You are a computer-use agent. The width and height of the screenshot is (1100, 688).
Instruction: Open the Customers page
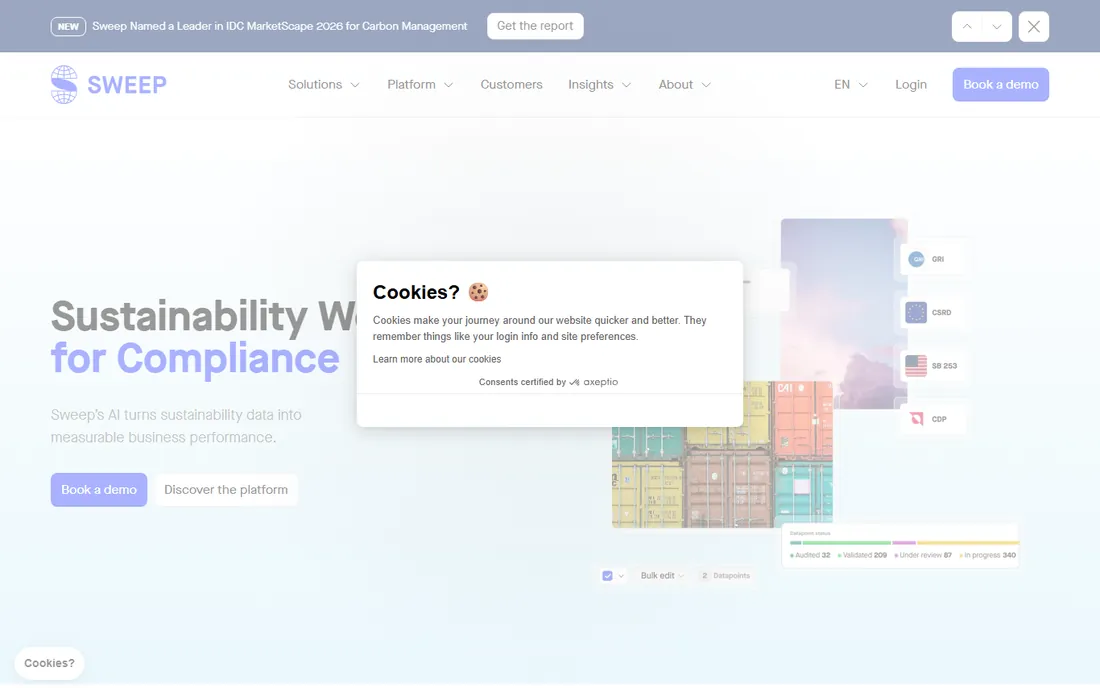511,84
